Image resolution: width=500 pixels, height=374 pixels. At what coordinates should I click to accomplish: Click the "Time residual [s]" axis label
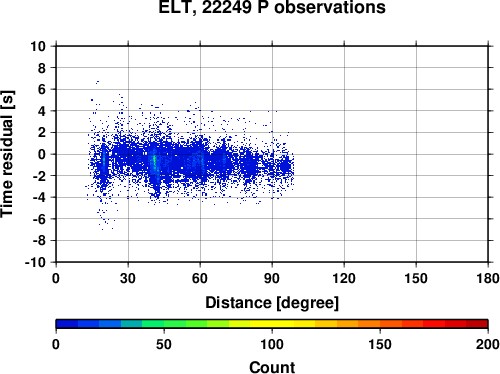pyautogui.click(x=7, y=154)
